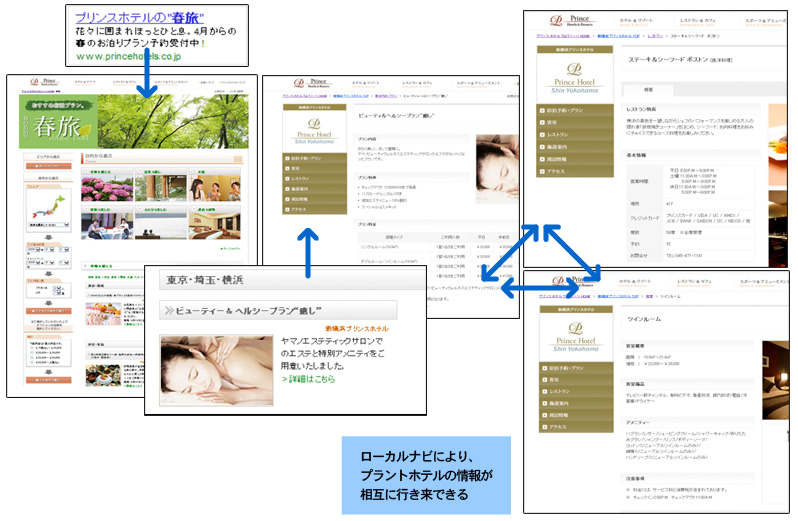Image resolution: width=798 pixels, height=521 pixels.
Task: Expand 周辺情報 on Beauty plan page sidebar
Action: [315, 199]
